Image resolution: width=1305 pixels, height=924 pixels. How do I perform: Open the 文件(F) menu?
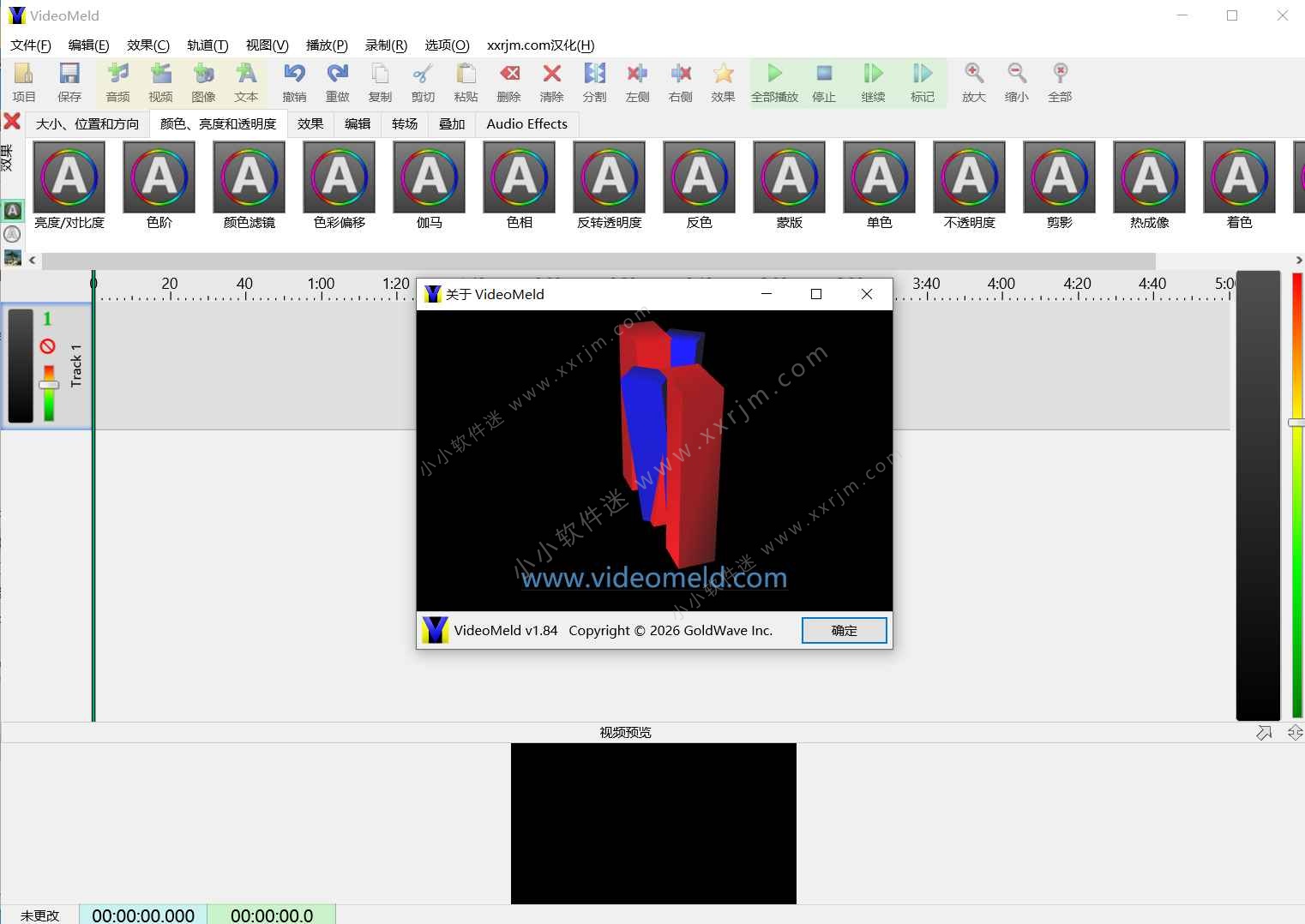click(x=31, y=45)
